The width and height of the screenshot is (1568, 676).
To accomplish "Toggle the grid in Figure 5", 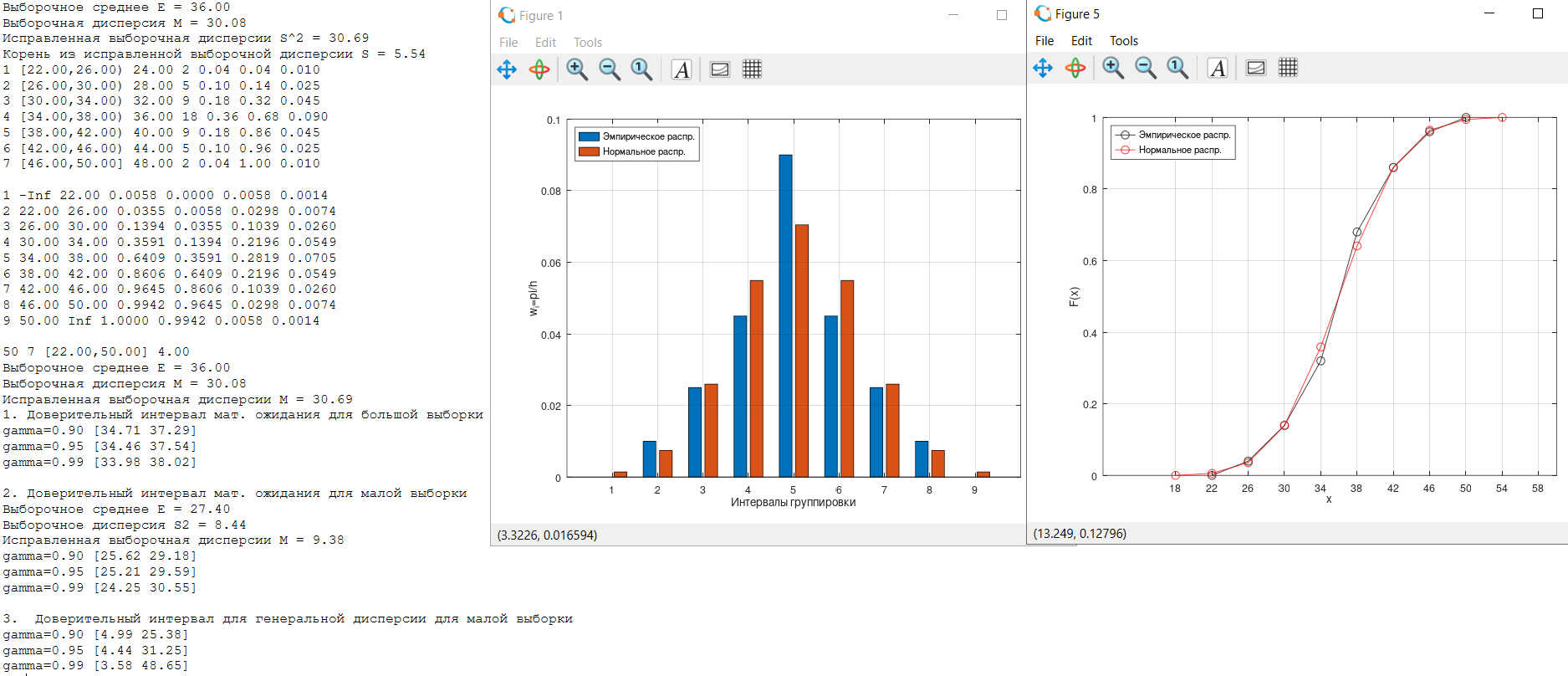I will (1288, 68).
